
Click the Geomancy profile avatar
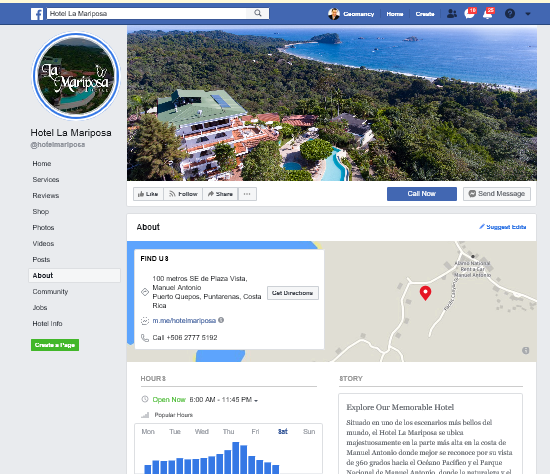tap(334, 14)
